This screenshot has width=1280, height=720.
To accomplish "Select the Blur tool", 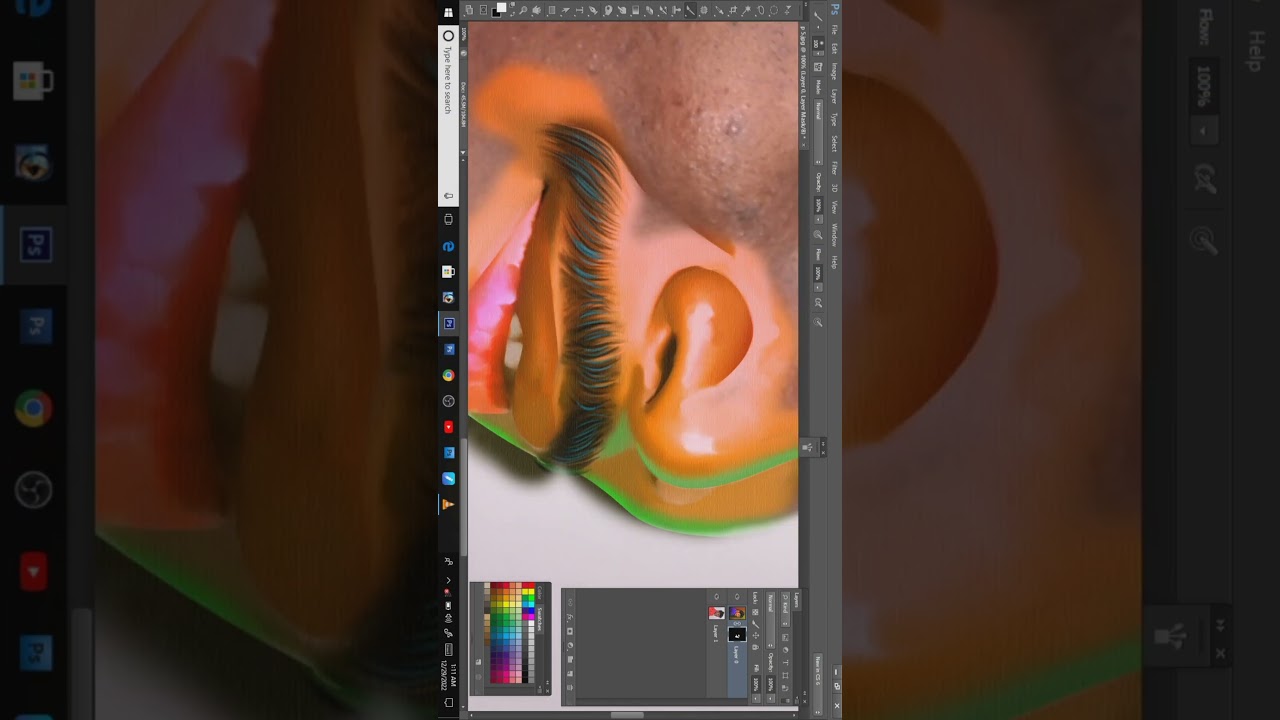I will 620,10.
